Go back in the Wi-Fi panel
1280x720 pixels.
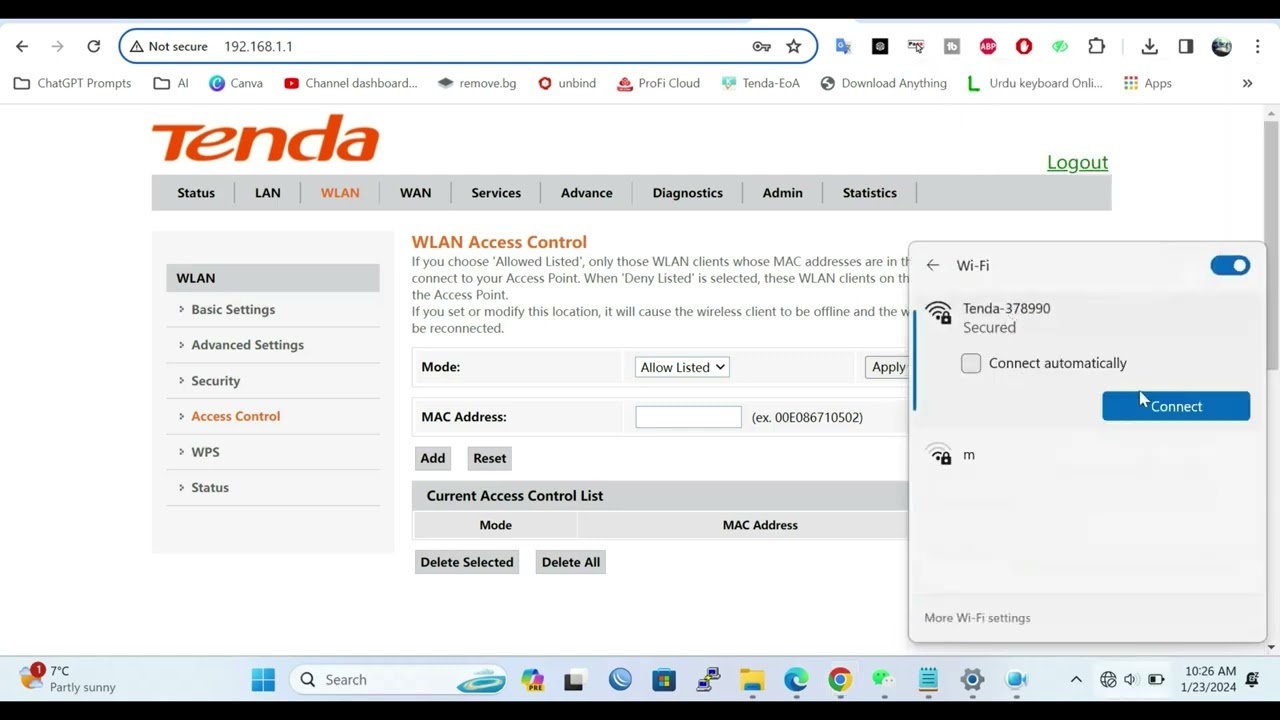coord(933,265)
